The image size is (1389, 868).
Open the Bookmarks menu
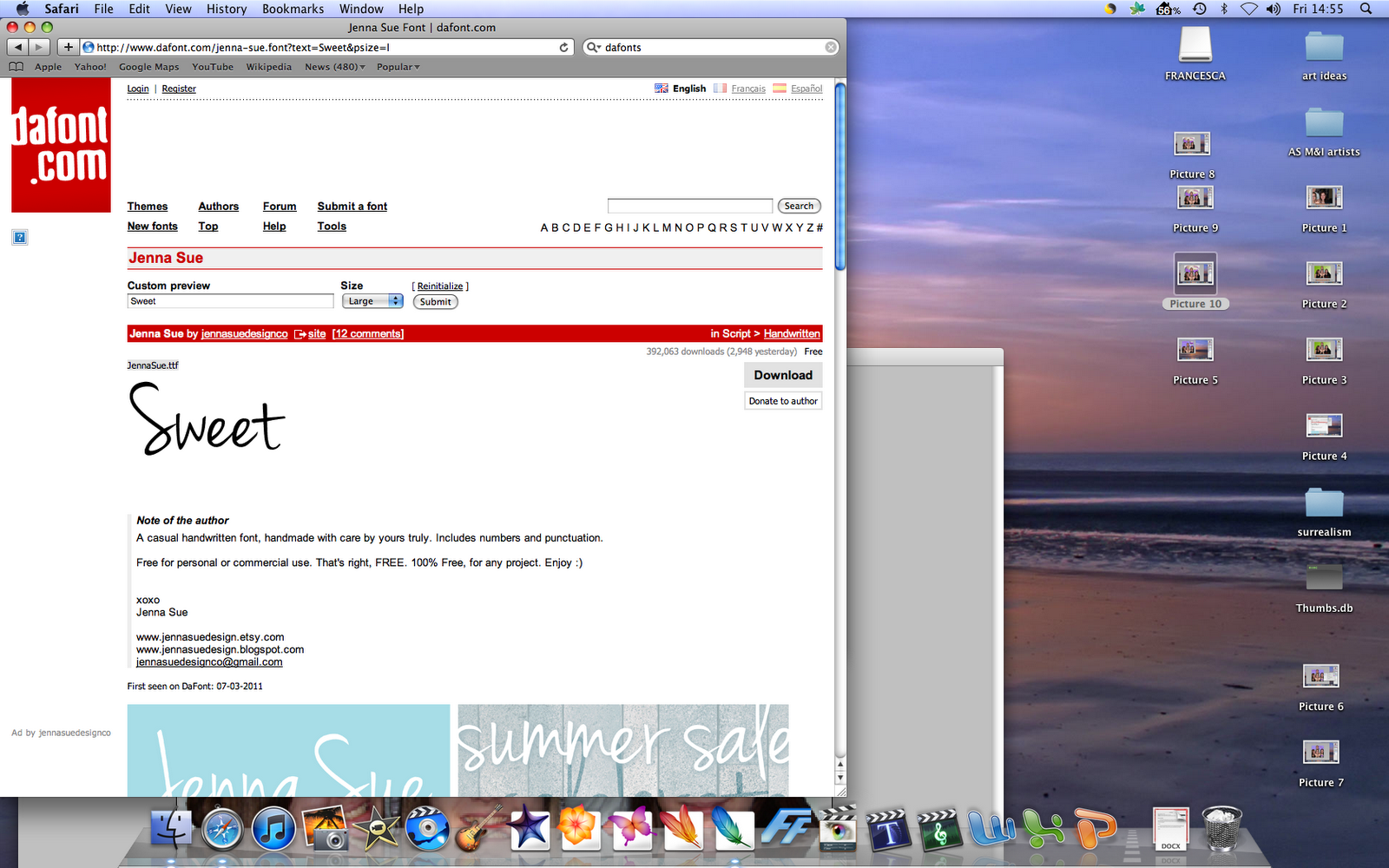click(x=293, y=9)
